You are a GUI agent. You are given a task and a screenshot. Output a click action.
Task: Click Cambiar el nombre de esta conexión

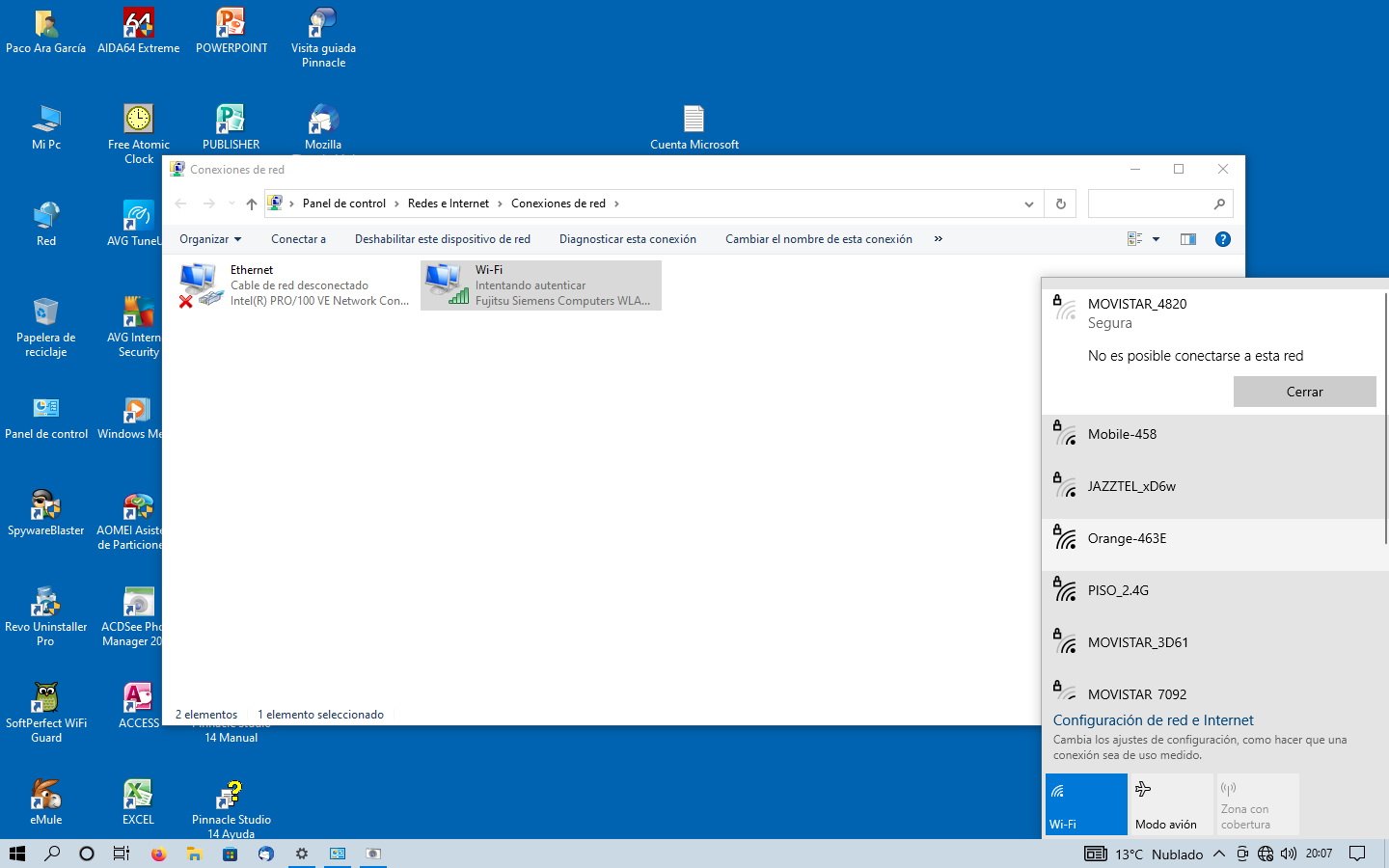click(x=819, y=239)
